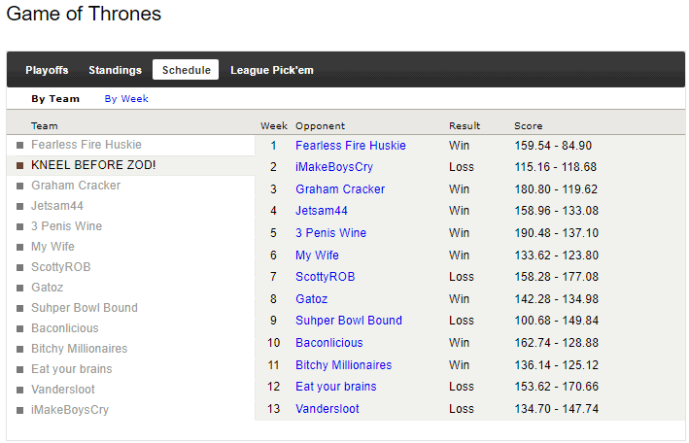The height and width of the screenshot is (443, 689).
Task: Click week 7 opponent ScottyROB link
Action: [326, 277]
